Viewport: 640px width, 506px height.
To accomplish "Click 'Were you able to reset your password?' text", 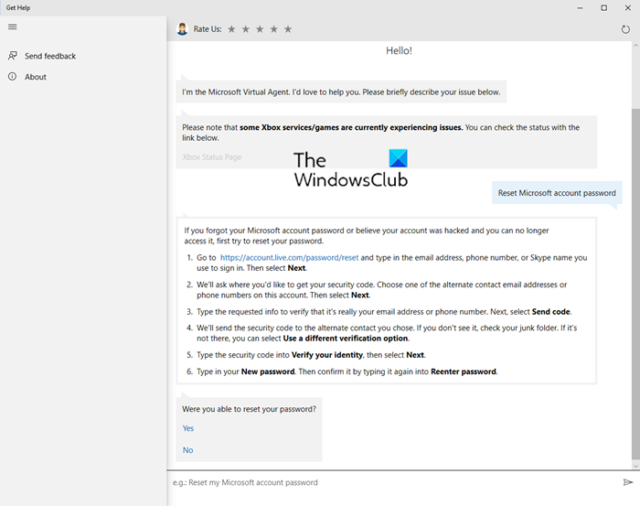I will [249, 409].
